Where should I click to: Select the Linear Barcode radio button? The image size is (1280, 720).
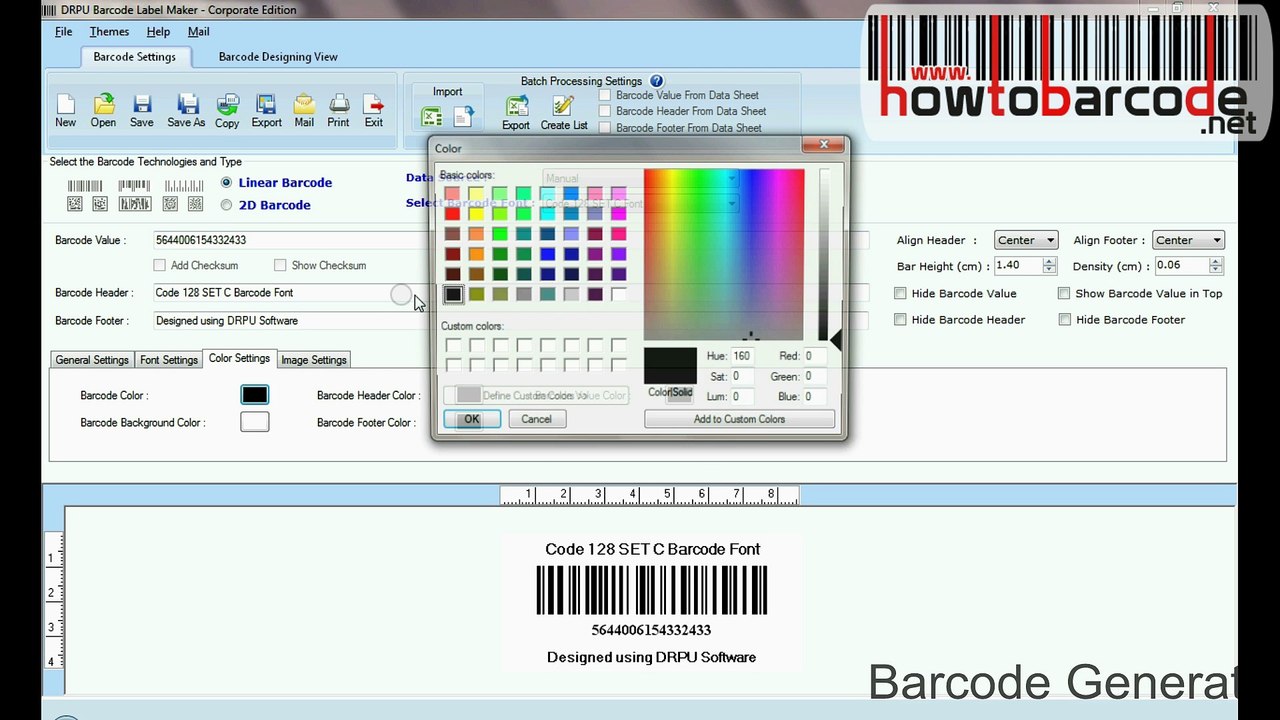click(226, 182)
